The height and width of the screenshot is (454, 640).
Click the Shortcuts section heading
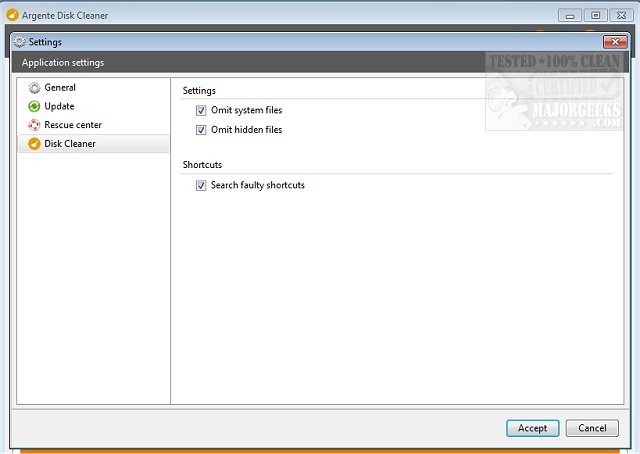202,165
